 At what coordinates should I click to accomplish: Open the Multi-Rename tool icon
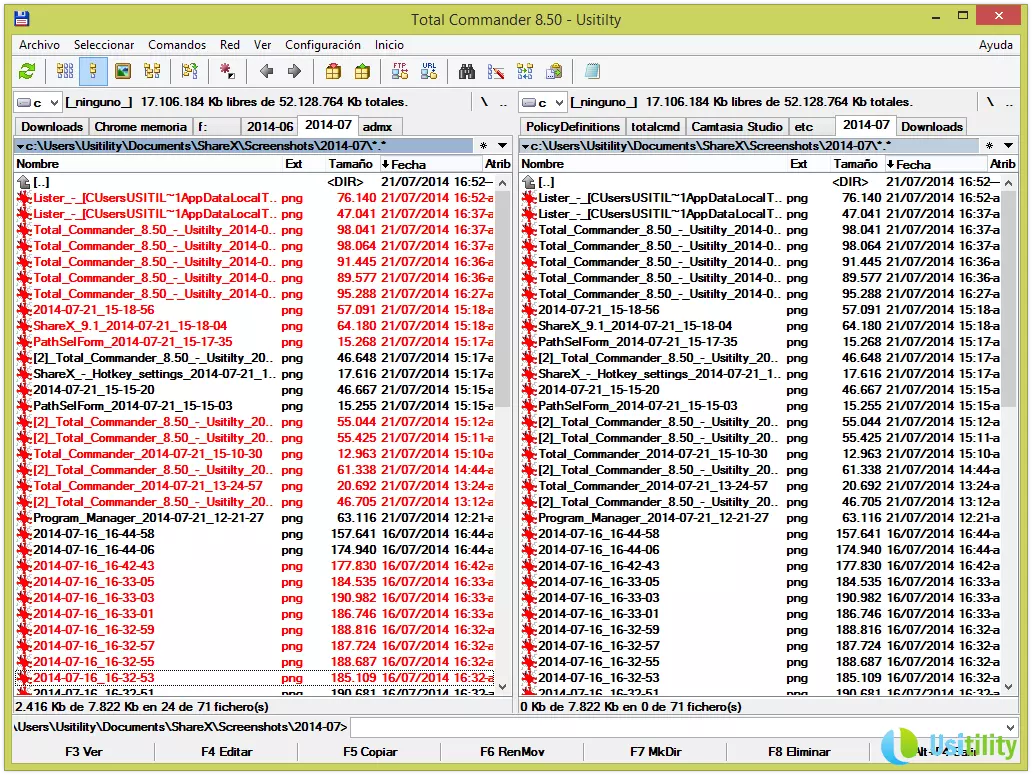[495, 71]
